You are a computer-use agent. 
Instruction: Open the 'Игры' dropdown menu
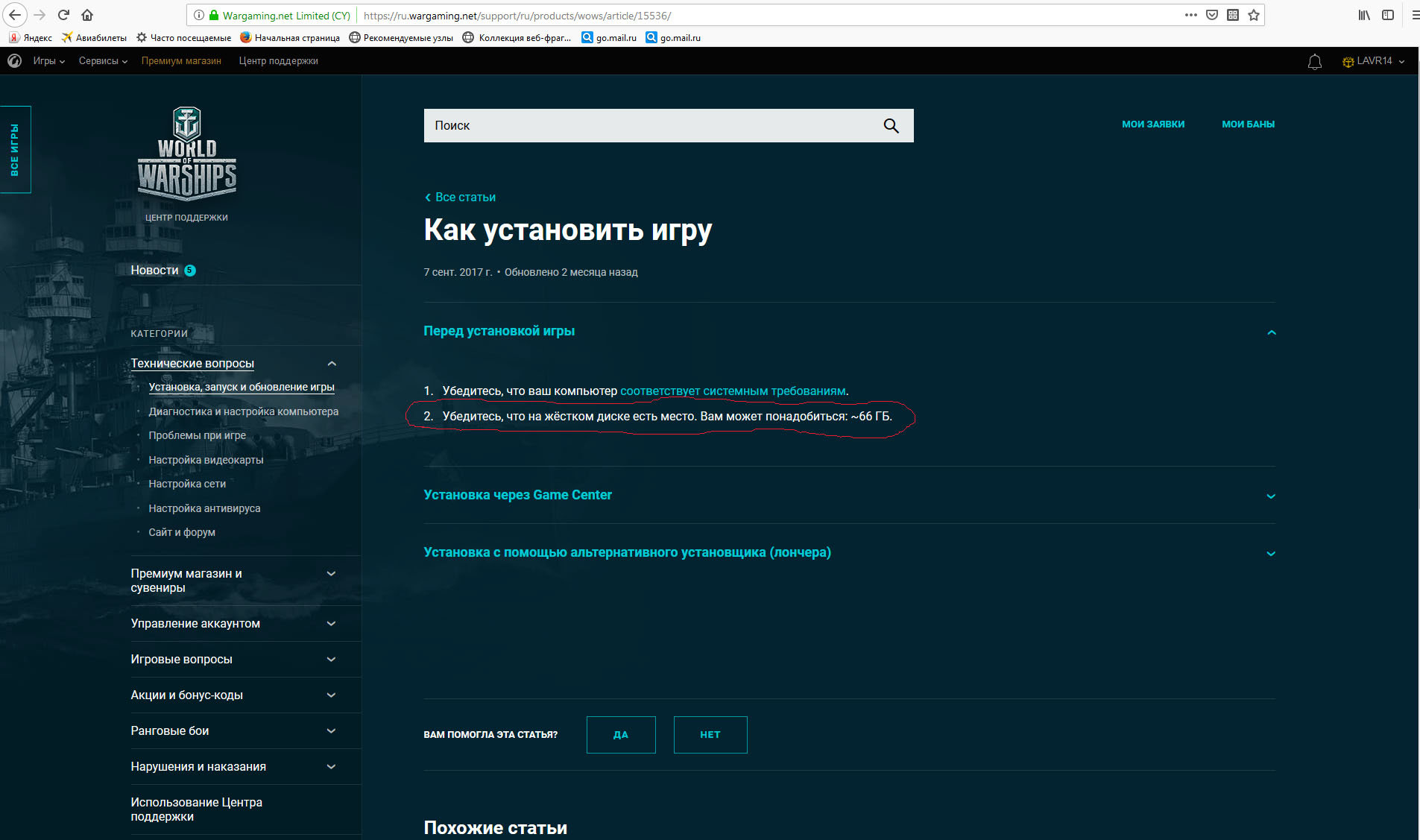tap(48, 61)
